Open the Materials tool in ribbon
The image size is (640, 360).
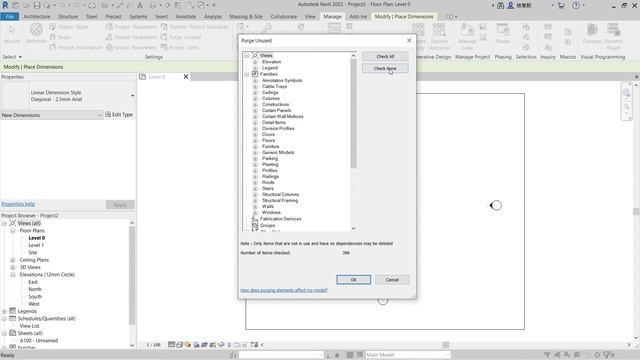[36, 34]
